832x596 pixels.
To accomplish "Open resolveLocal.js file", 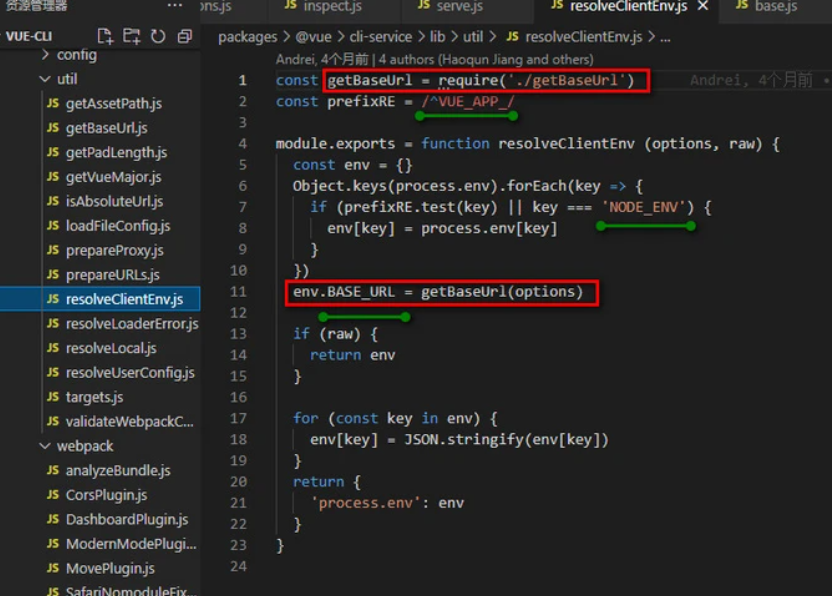I will (x=111, y=348).
